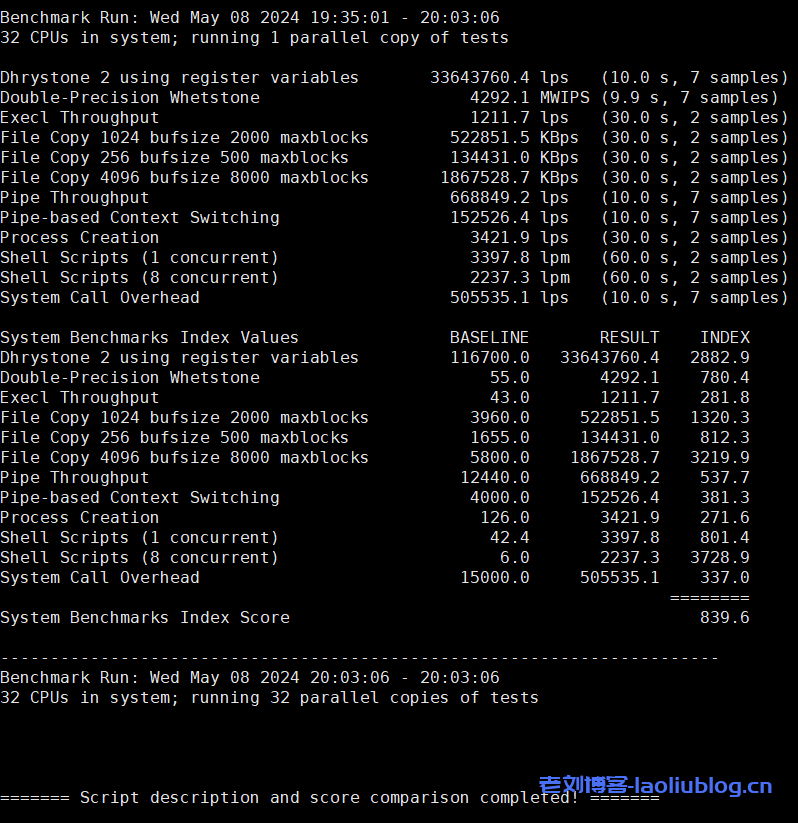Click the Pipe Throughput baseline 12440.0
798x823 pixels.
point(494,478)
